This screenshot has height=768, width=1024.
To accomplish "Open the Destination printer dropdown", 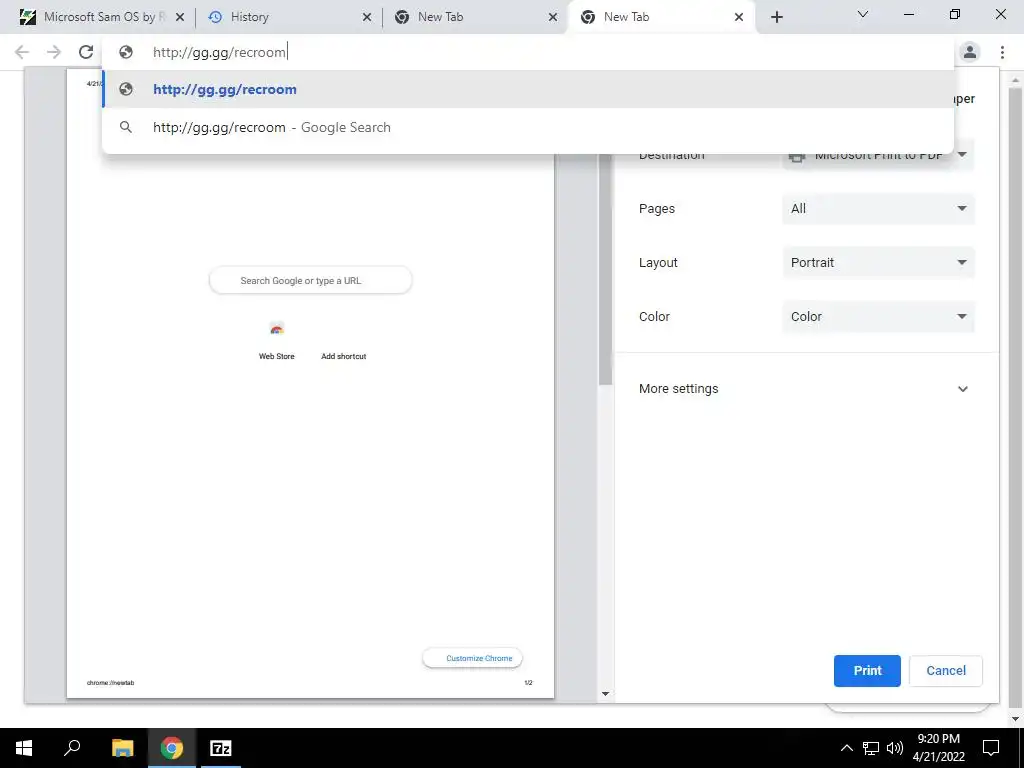I will click(878, 155).
